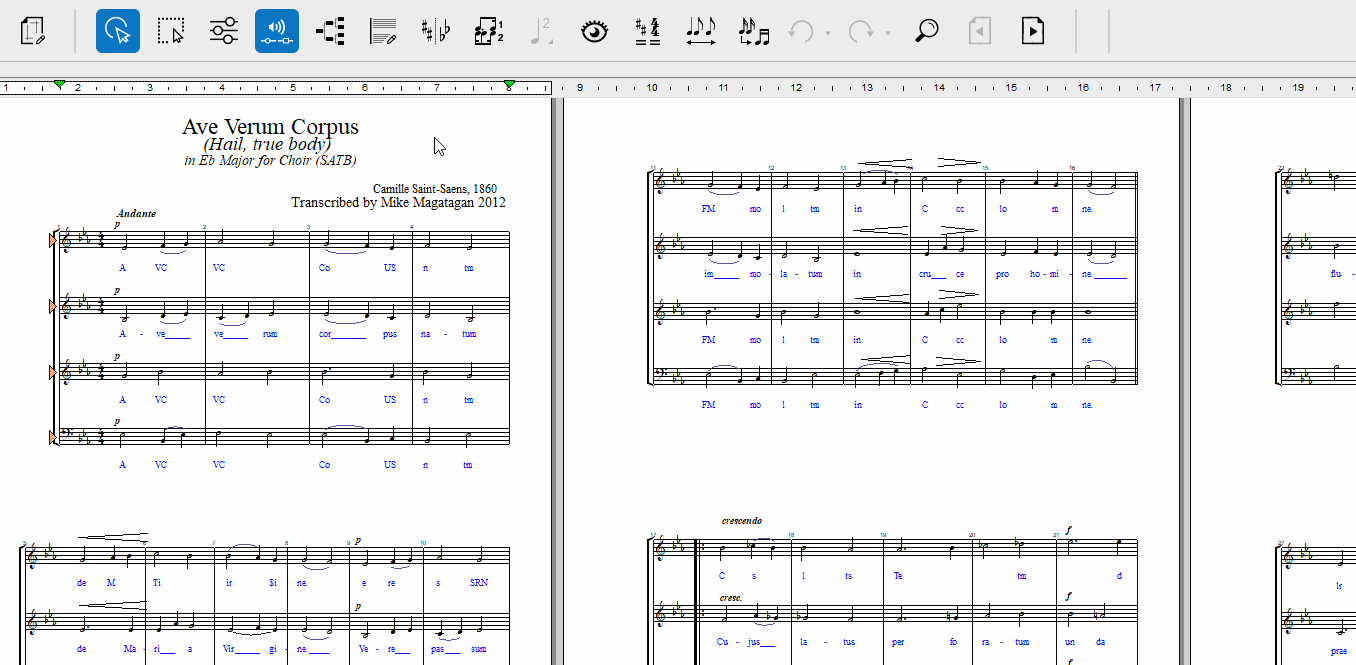
Task: Open the mixer sliders settings icon
Action: click(x=224, y=31)
